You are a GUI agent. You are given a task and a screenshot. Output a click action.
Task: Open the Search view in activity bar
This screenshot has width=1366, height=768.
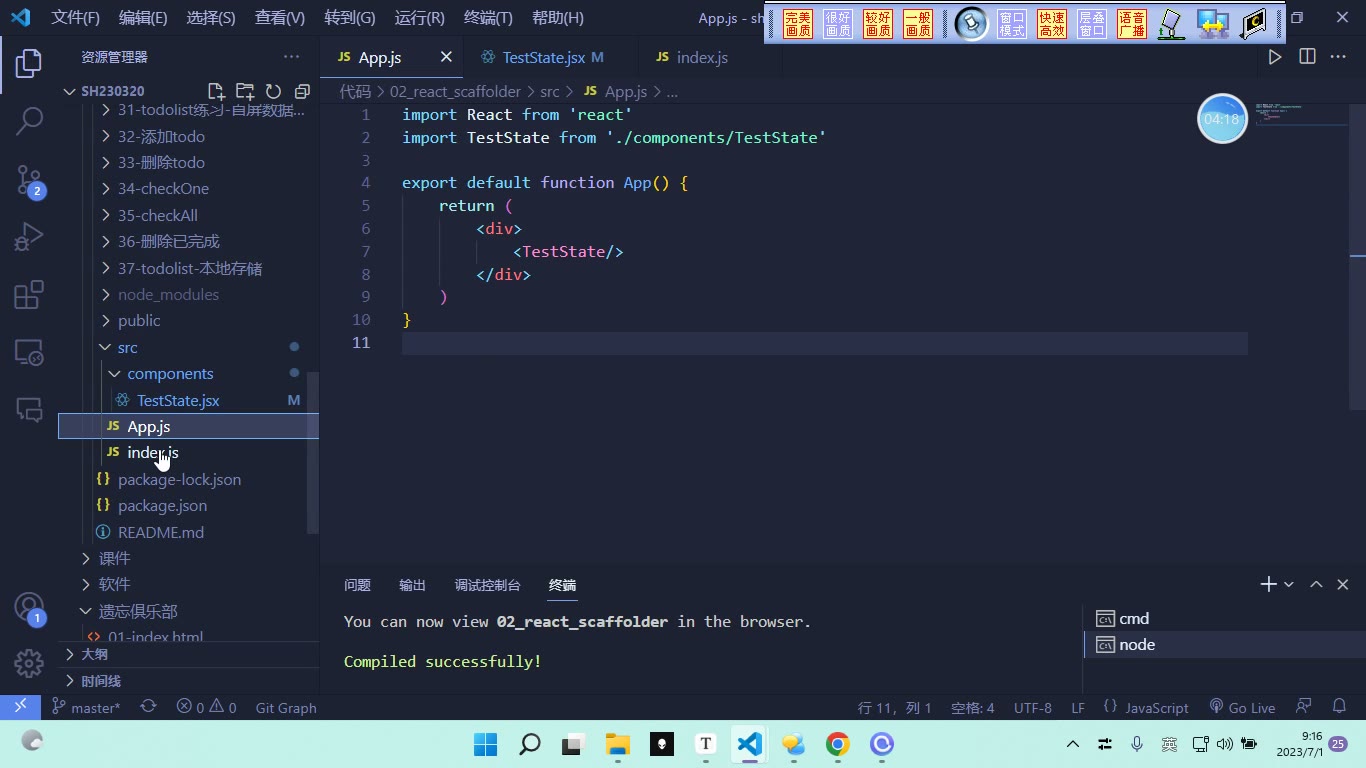click(x=29, y=121)
